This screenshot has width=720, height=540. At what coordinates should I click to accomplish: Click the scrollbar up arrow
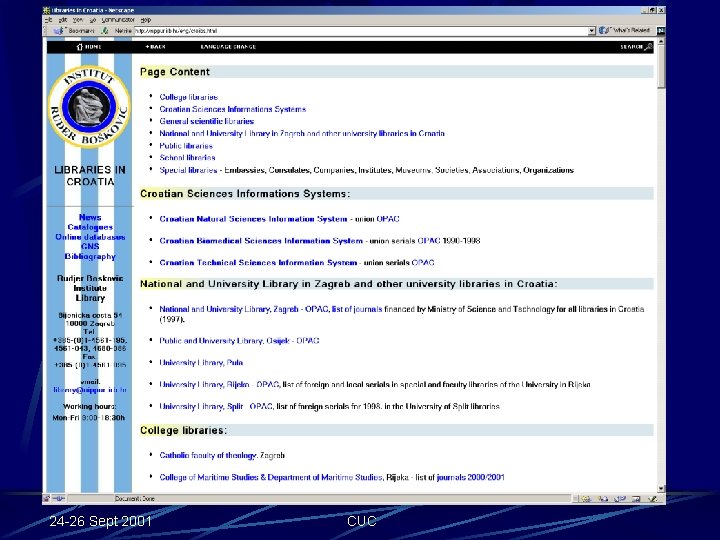tap(661, 41)
